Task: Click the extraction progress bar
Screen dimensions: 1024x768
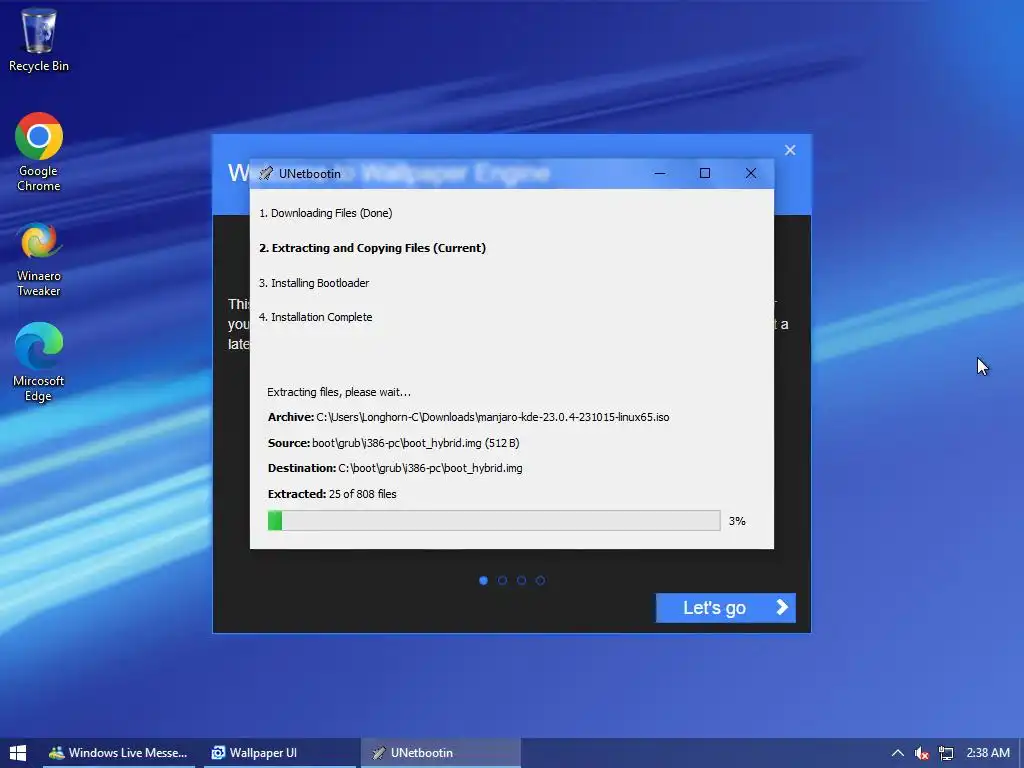Action: point(494,520)
